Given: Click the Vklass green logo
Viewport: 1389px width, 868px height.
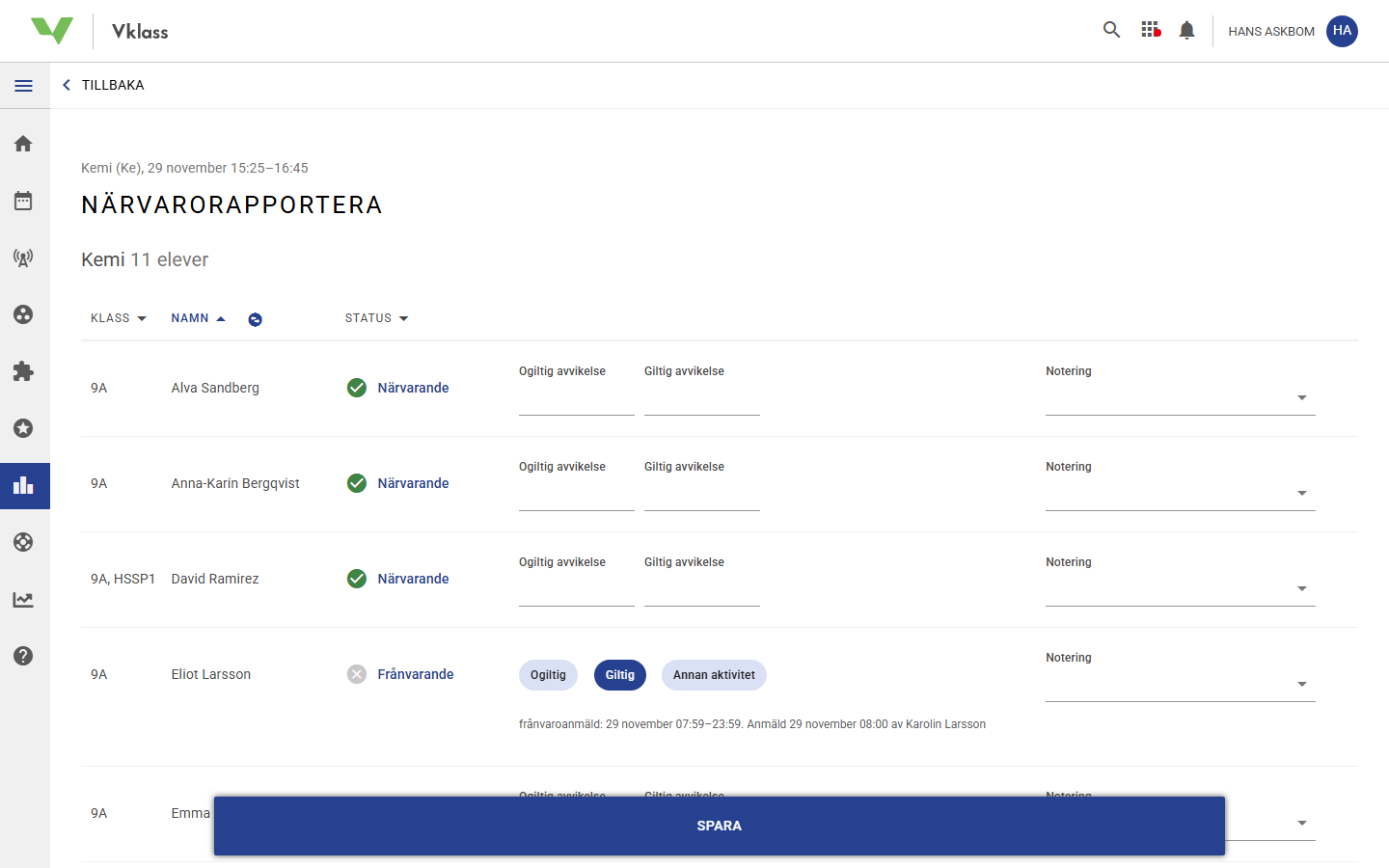Looking at the screenshot, I should [x=52, y=31].
